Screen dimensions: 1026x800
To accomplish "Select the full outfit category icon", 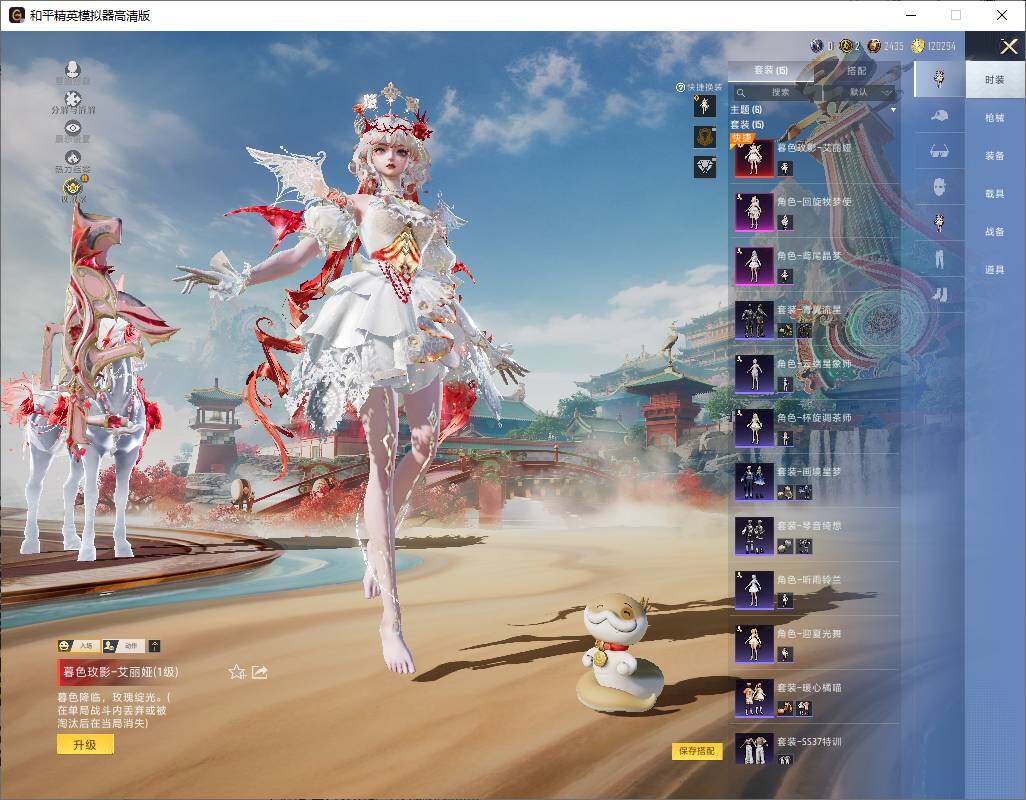I will [939, 78].
